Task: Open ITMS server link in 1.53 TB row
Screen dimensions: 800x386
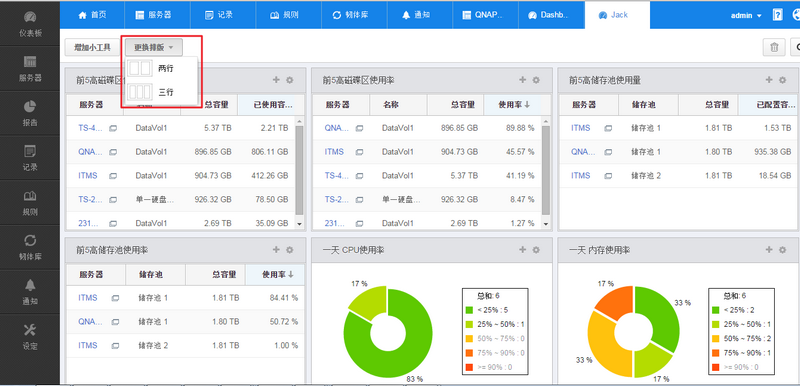Action: pyautogui.click(x=580, y=128)
